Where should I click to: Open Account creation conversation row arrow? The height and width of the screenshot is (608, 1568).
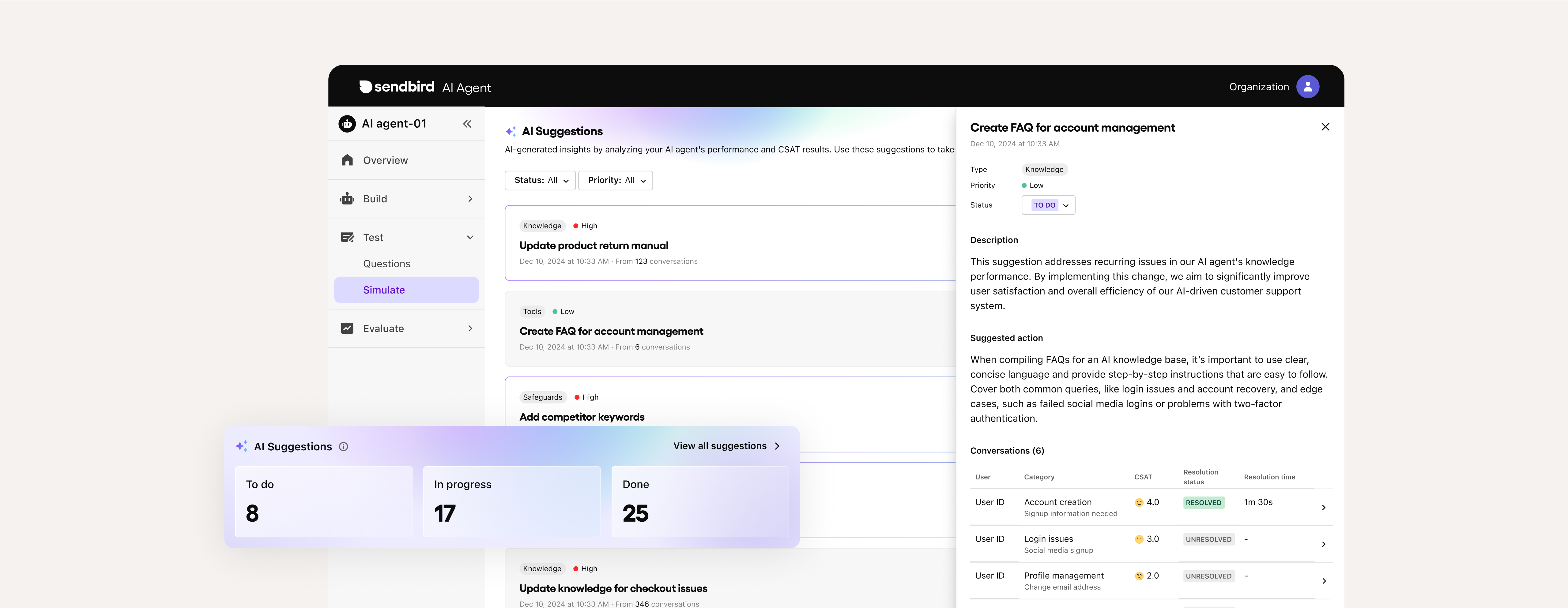pos(1323,508)
